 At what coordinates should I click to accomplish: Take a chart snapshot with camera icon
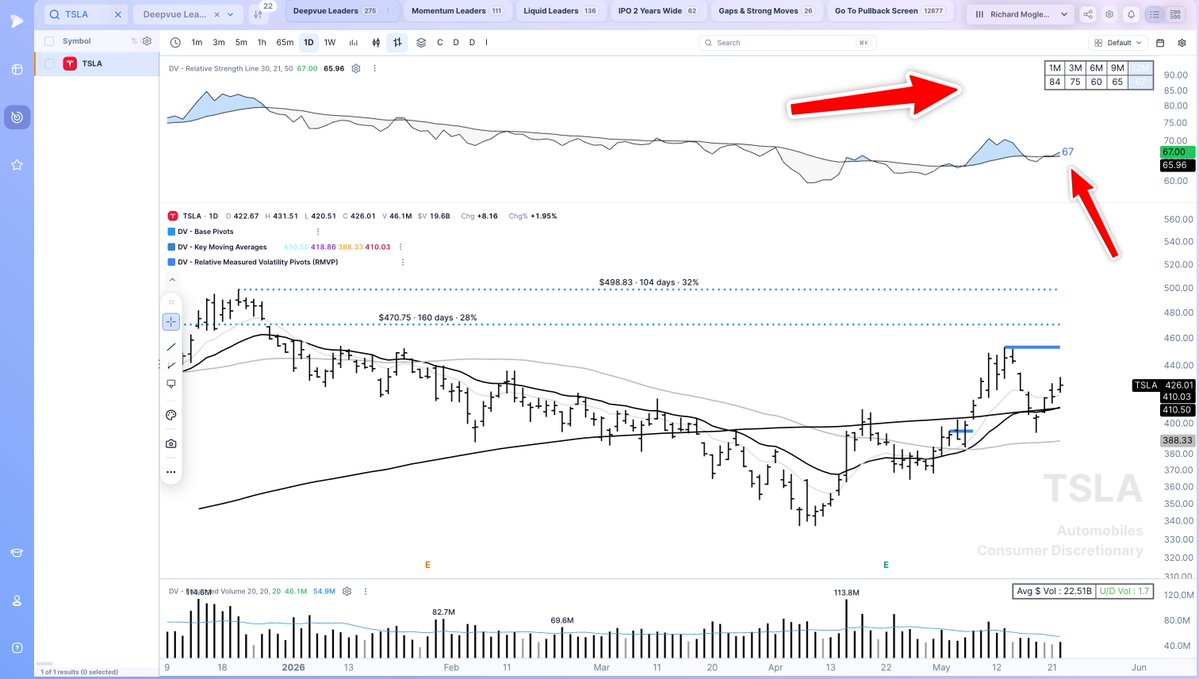click(x=171, y=443)
